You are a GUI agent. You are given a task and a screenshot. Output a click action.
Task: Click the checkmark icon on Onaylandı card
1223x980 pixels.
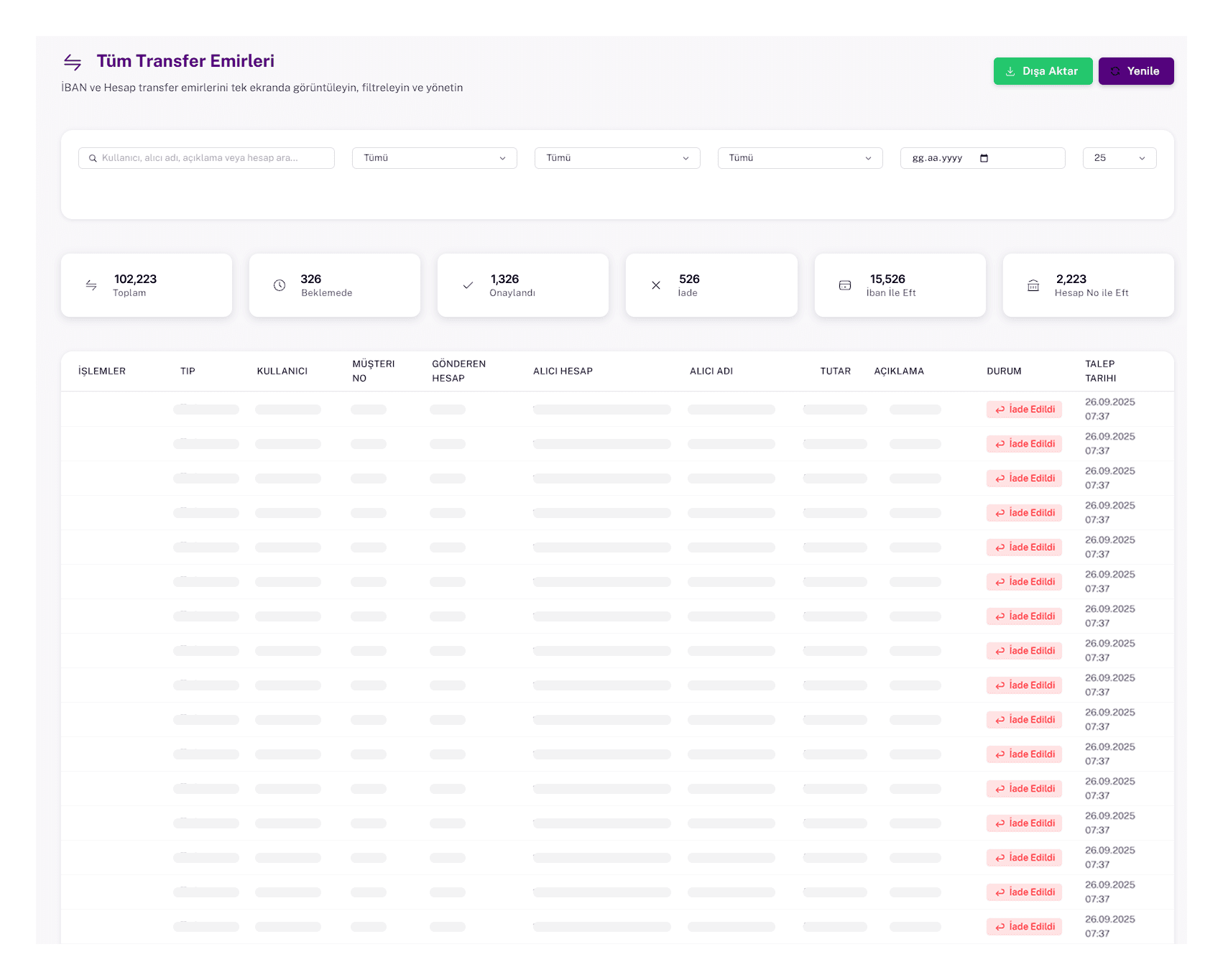tap(468, 285)
